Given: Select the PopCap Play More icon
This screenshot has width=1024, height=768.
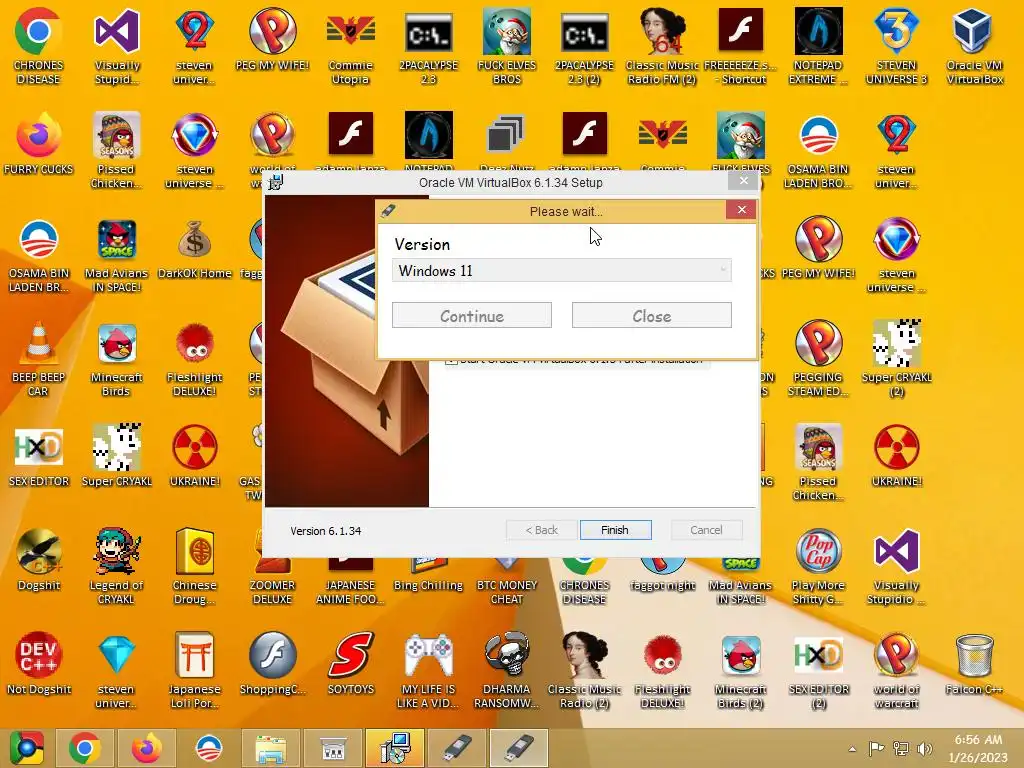Looking at the screenshot, I should 818,566.
